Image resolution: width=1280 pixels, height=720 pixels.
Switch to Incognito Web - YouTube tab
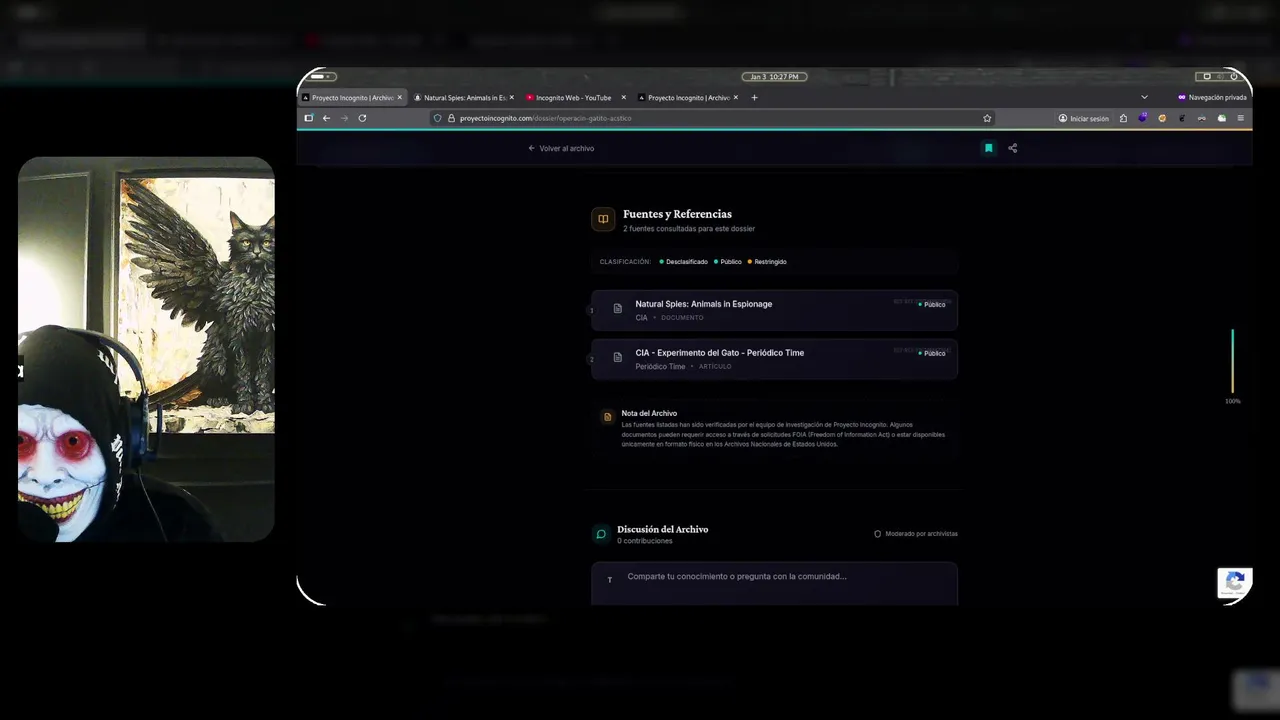coord(576,98)
